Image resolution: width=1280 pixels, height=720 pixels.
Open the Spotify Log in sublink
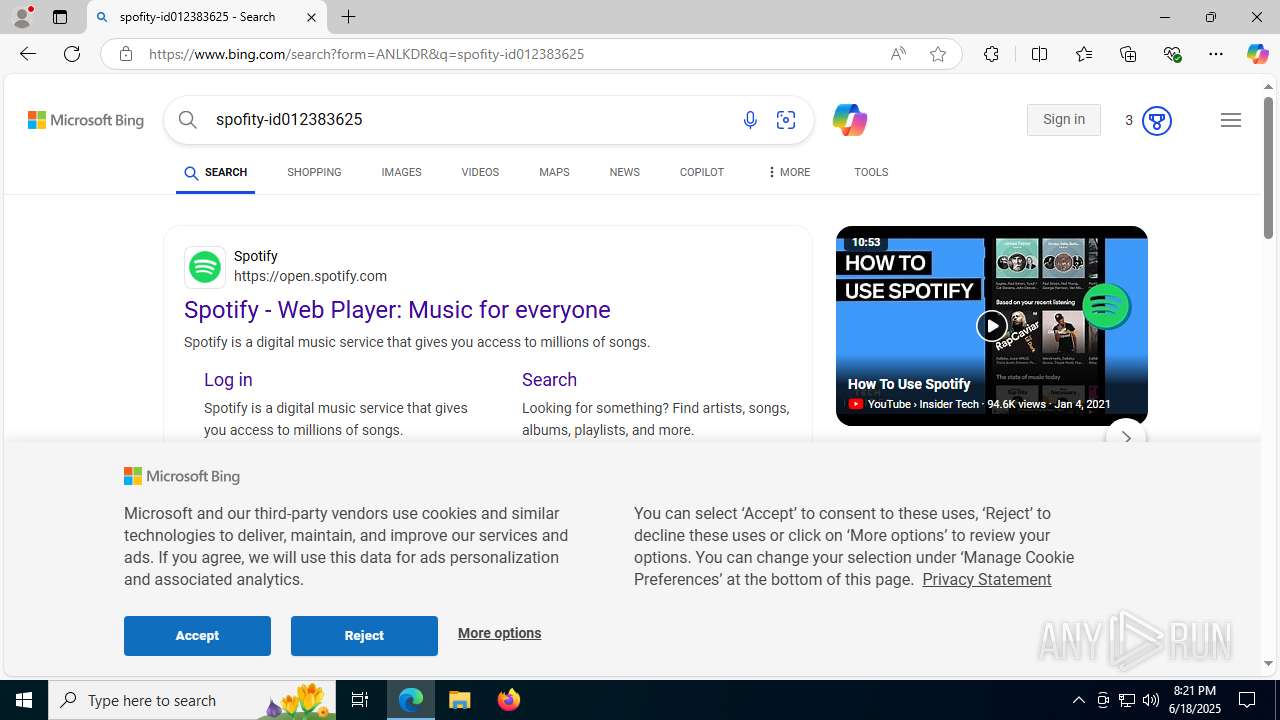tap(228, 380)
